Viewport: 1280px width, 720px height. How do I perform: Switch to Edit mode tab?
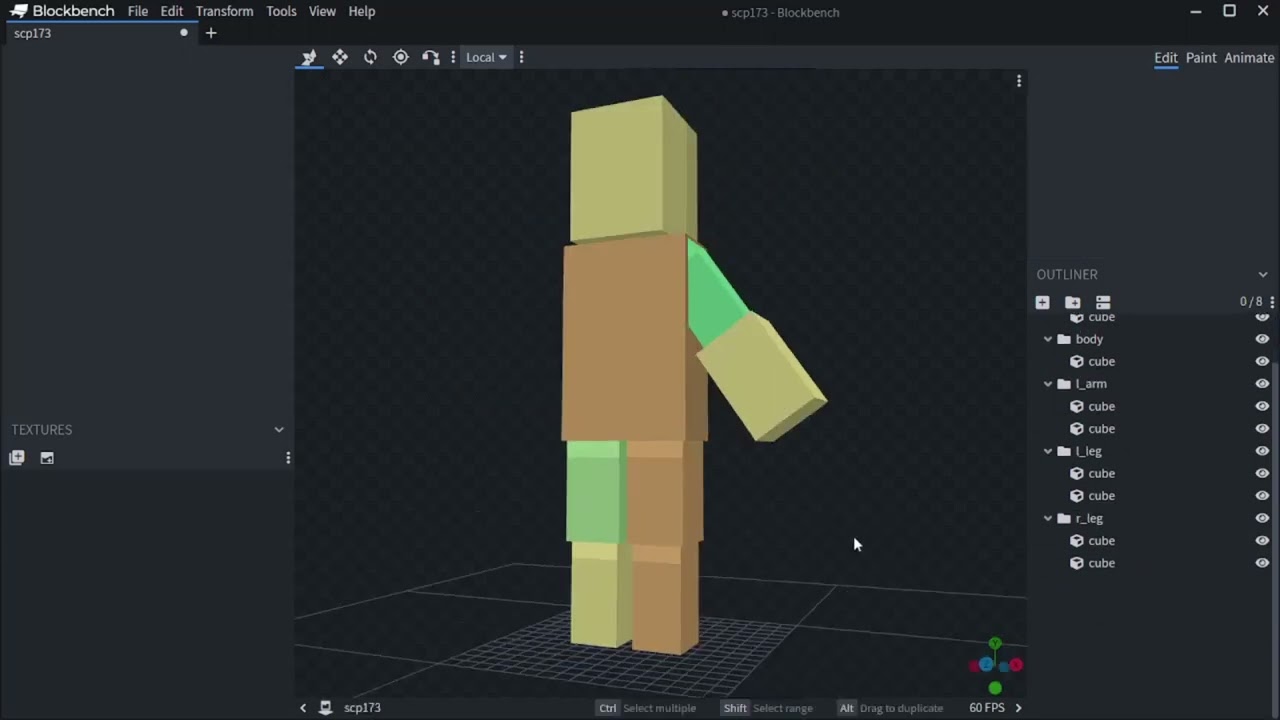click(1166, 58)
